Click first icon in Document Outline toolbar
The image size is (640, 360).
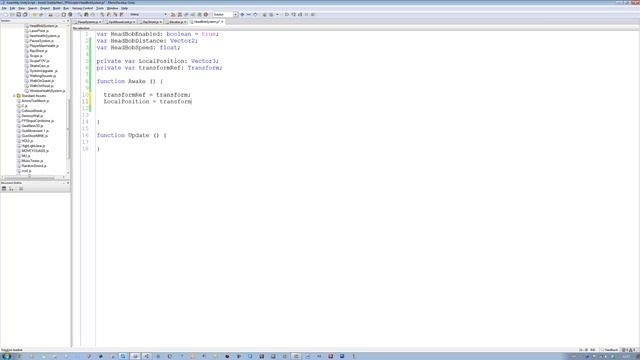click(4, 189)
